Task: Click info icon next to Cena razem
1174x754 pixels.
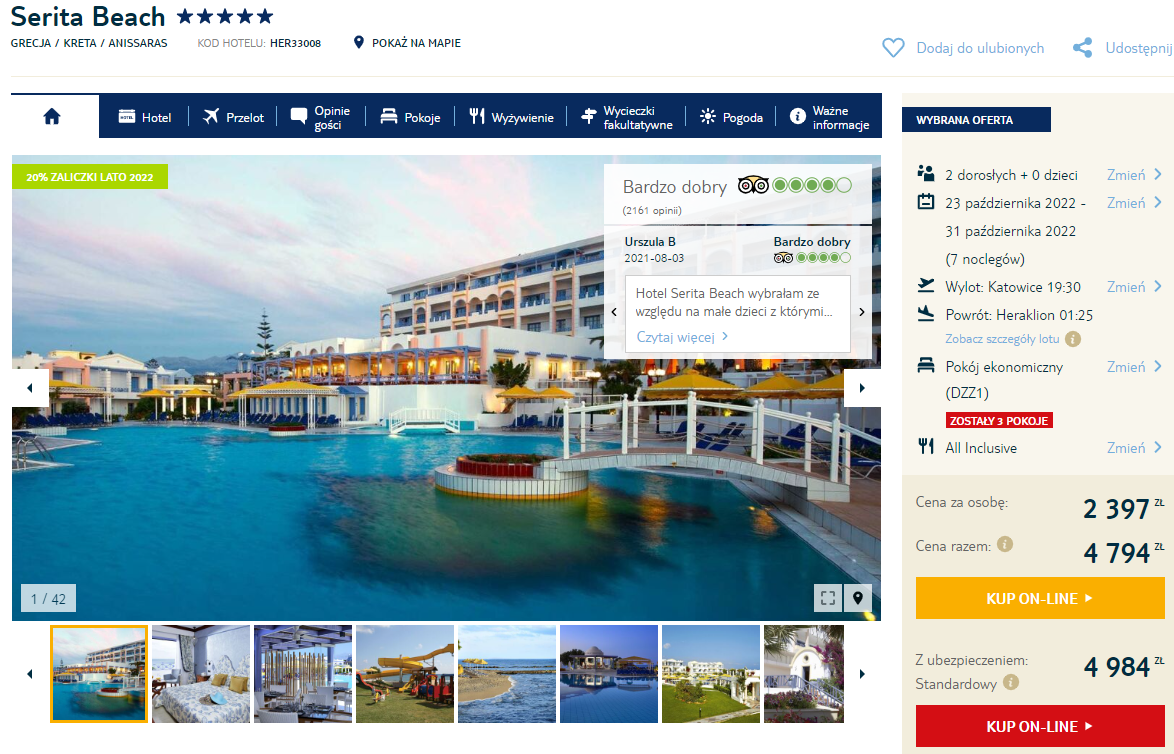Action: pyautogui.click(x=1005, y=545)
